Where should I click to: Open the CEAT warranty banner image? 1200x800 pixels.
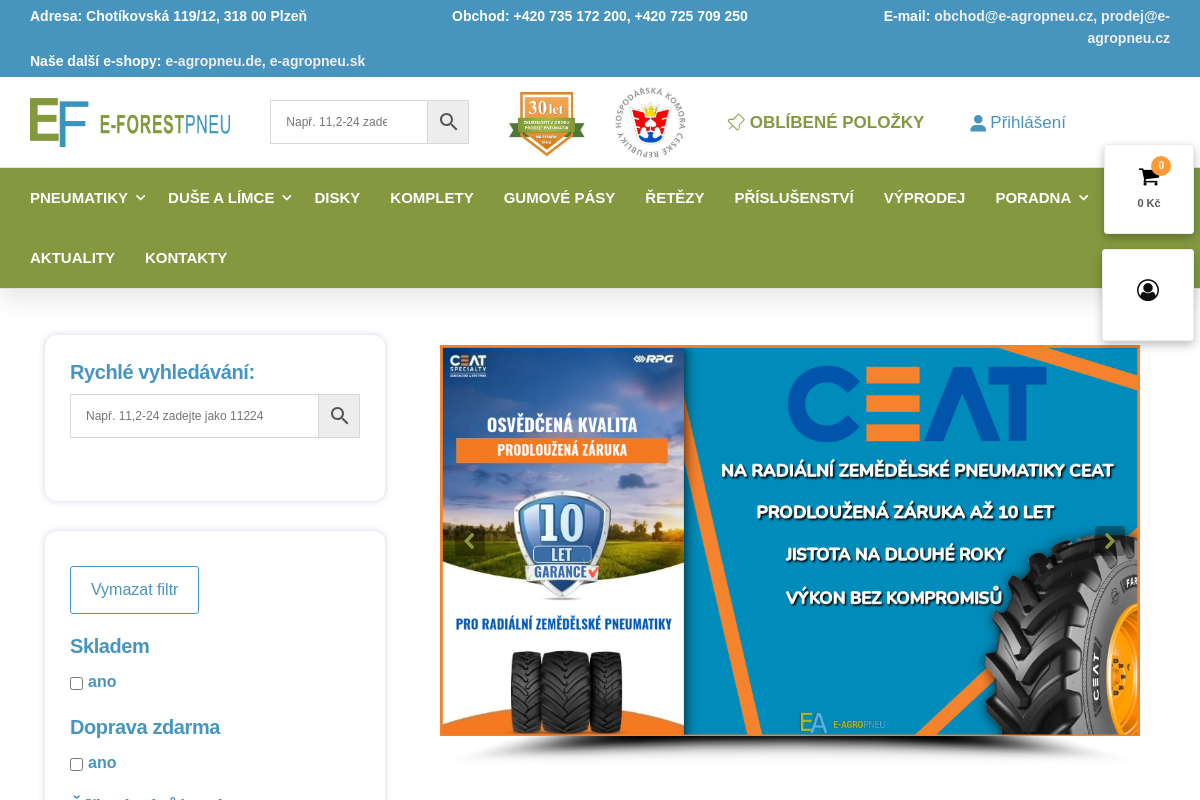click(x=790, y=541)
